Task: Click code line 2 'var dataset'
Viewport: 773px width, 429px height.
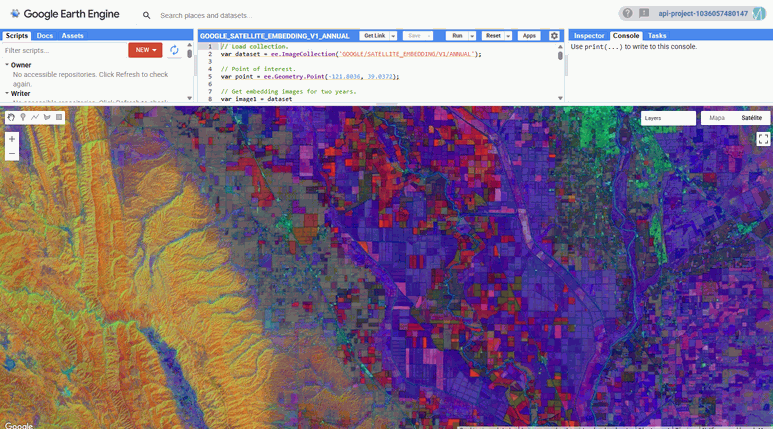Action: 351,54
